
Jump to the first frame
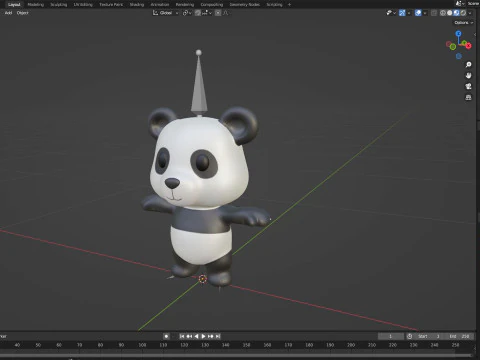(x=182, y=336)
